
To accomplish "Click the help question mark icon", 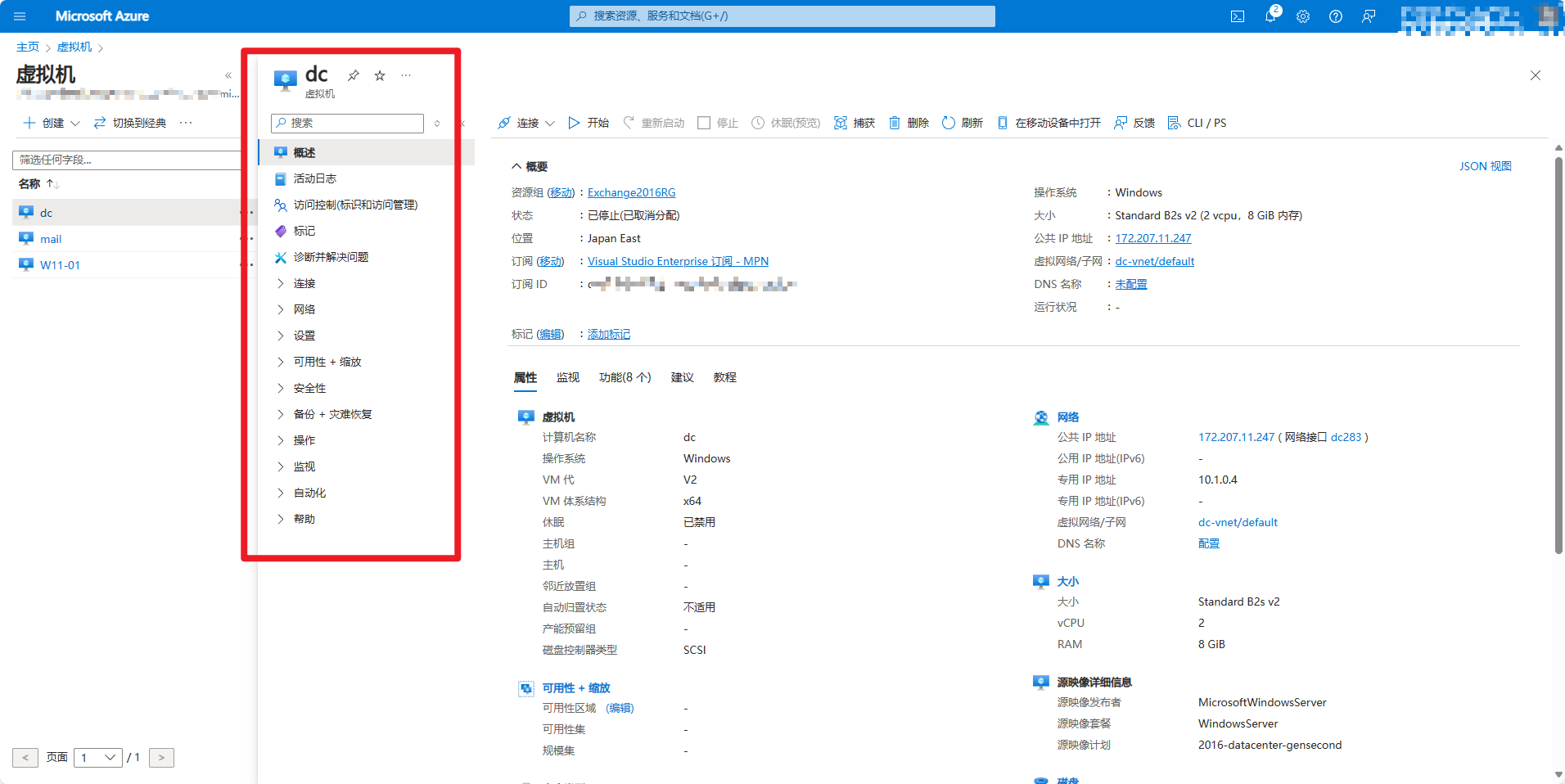I will point(1336,16).
